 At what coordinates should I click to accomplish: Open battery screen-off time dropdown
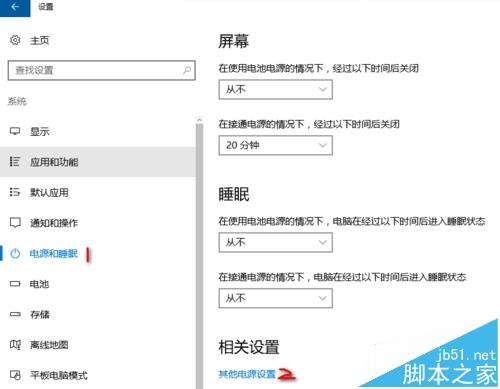pyautogui.click(x=275, y=89)
